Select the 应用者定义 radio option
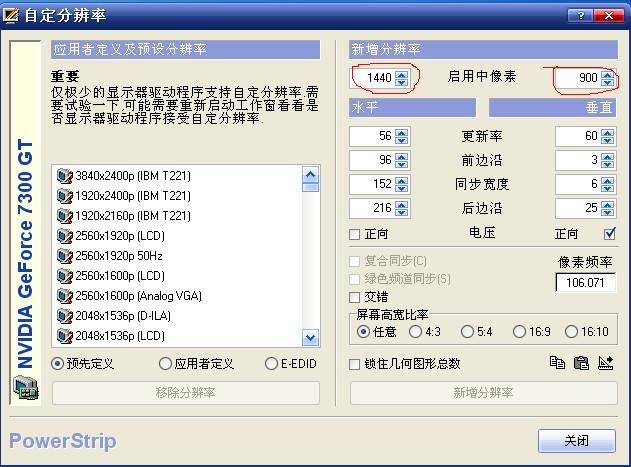The image size is (631, 467). pos(165,364)
